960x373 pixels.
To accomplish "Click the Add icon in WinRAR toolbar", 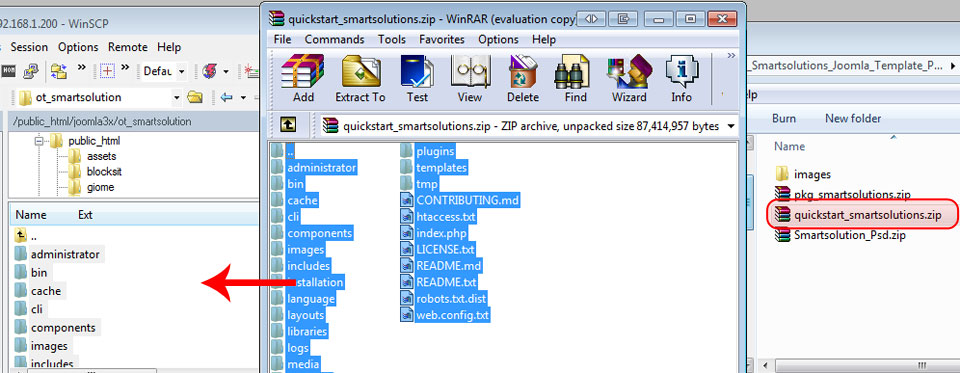I will tap(302, 78).
